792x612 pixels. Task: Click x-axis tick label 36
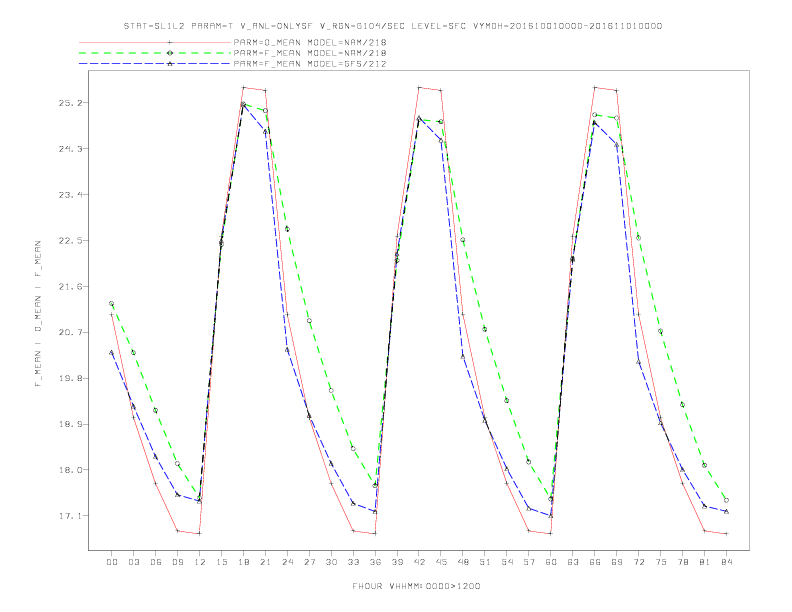(375, 562)
